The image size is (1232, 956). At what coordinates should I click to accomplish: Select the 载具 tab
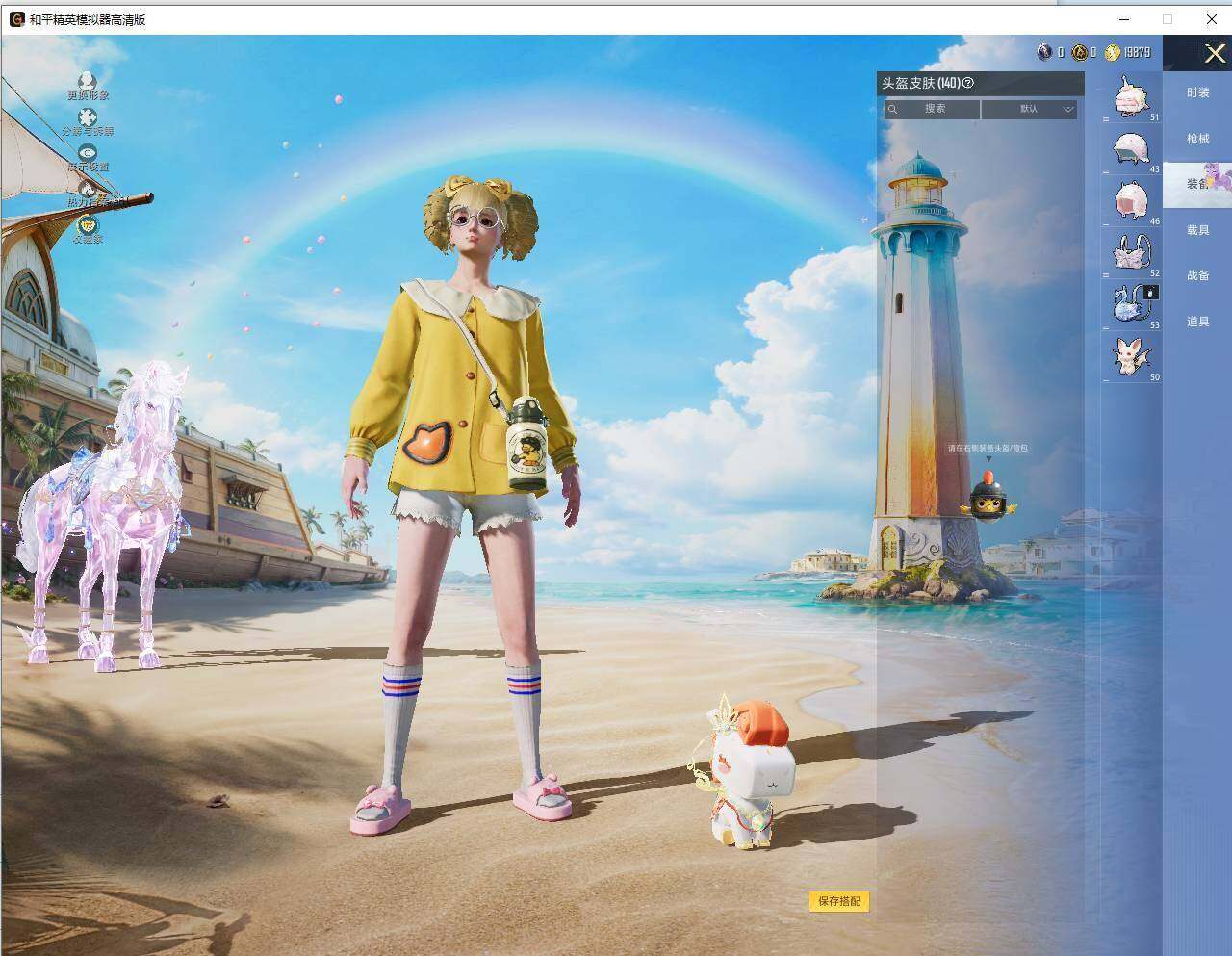(x=1197, y=230)
